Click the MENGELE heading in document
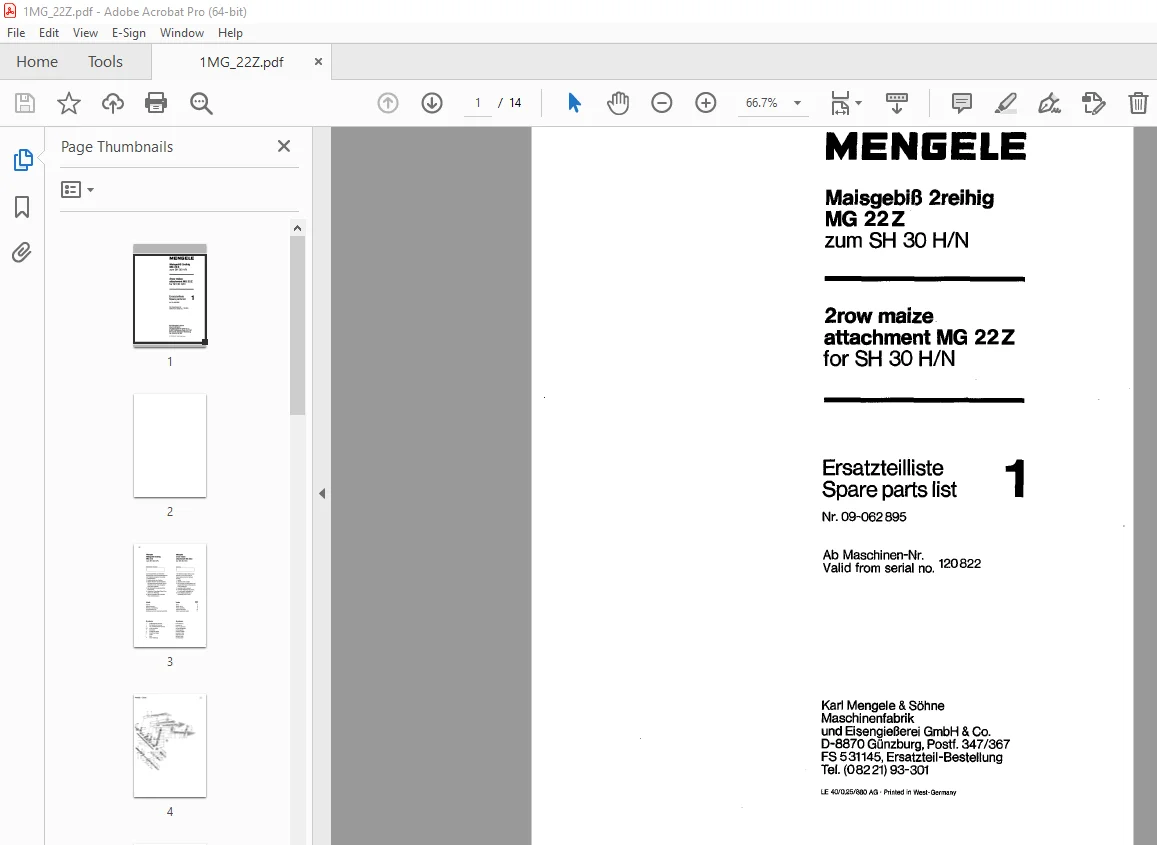 point(926,146)
